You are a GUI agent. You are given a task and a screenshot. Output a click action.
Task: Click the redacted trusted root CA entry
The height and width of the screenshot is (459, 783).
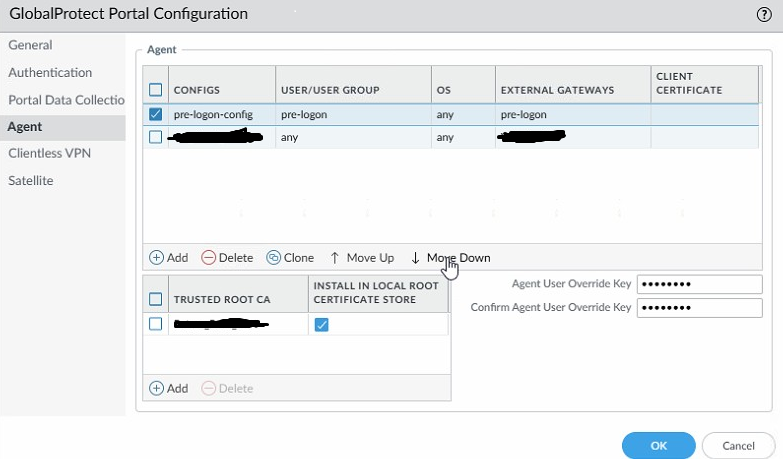coord(221,324)
